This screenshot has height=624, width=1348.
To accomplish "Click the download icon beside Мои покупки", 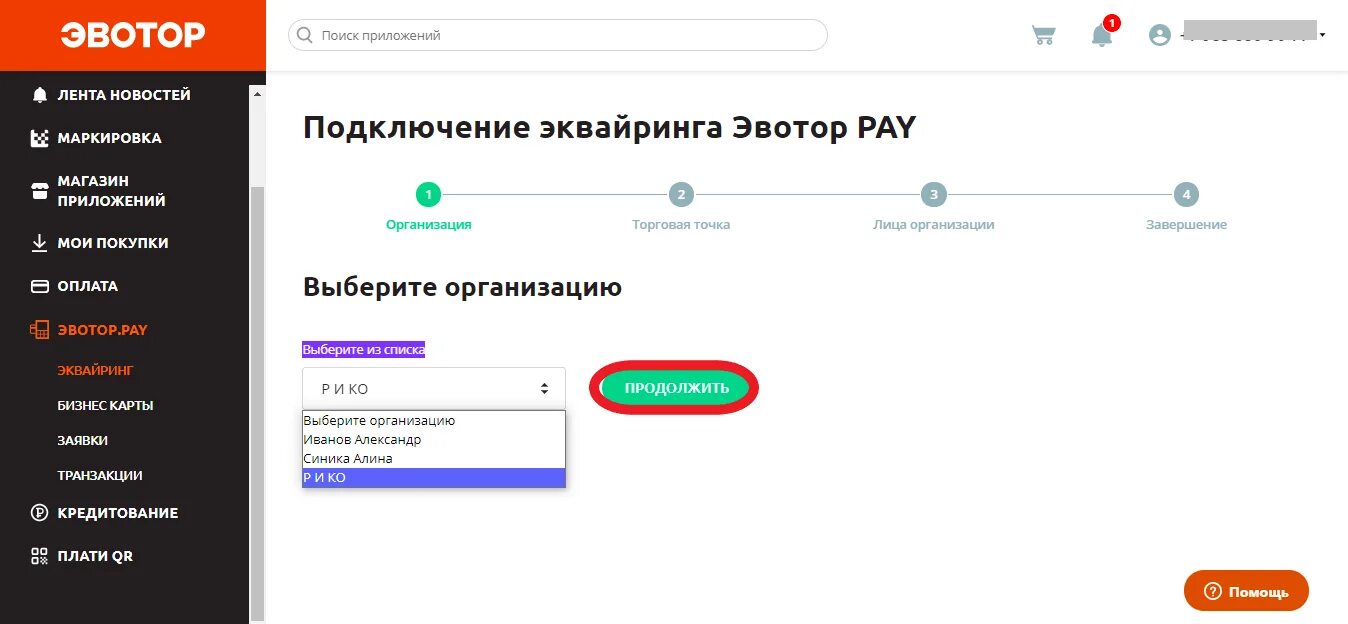I will [x=40, y=243].
